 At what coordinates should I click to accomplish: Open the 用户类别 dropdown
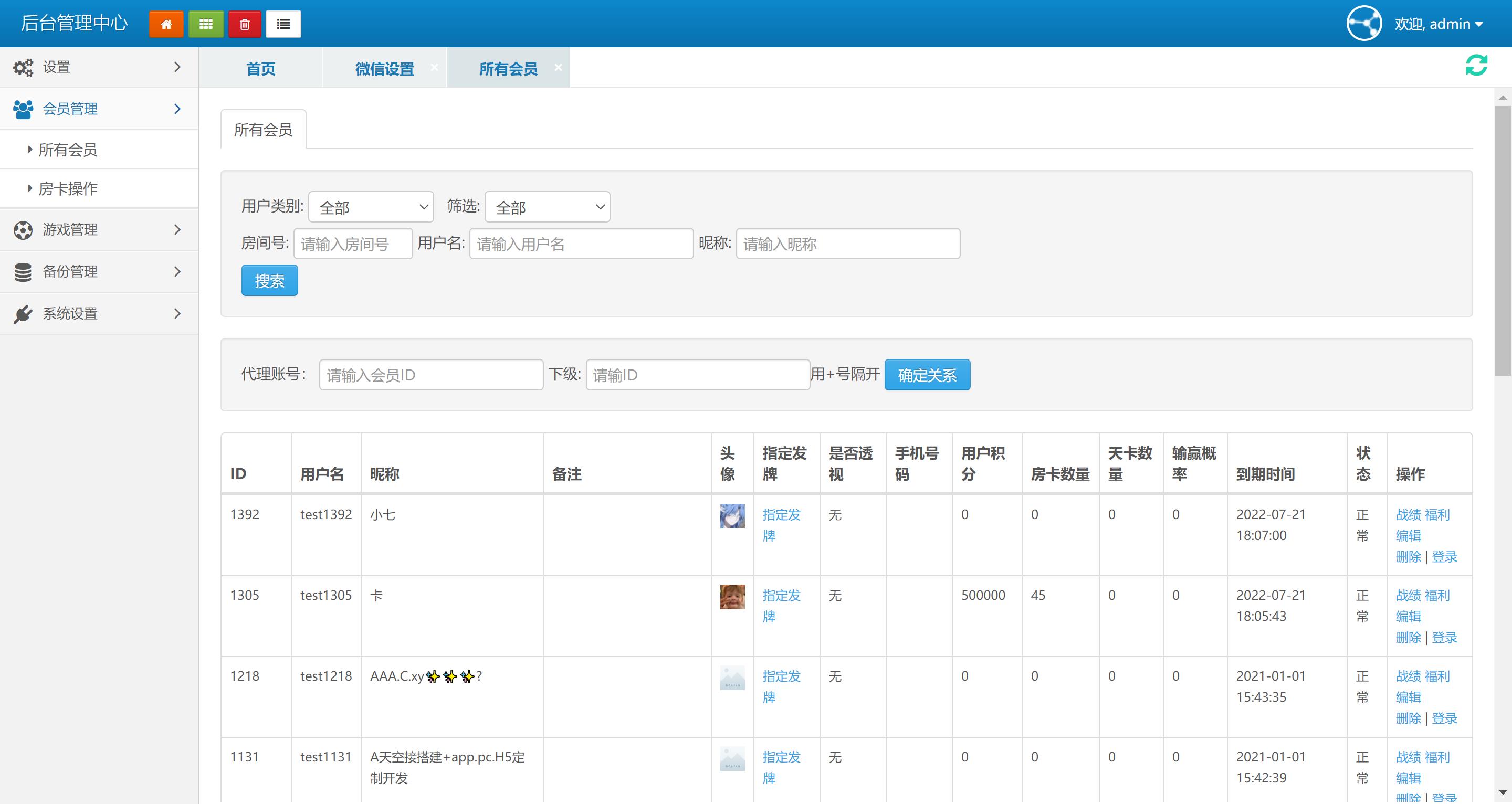coord(370,207)
